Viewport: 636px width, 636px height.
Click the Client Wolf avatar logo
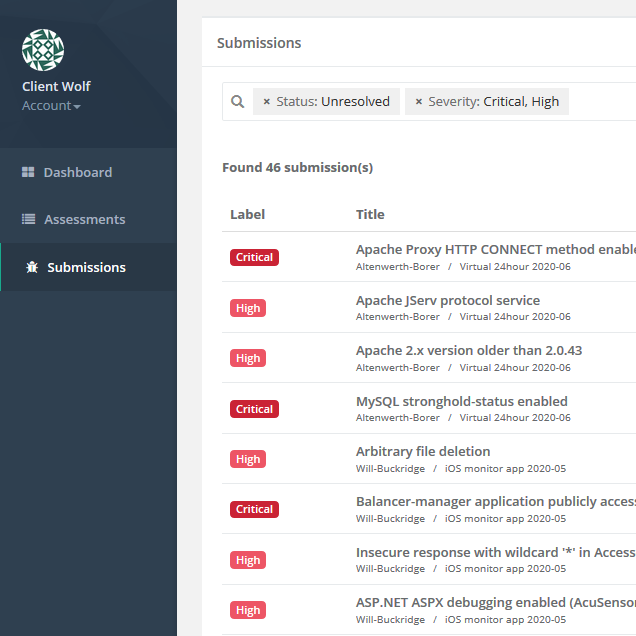[x=43, y=50]
